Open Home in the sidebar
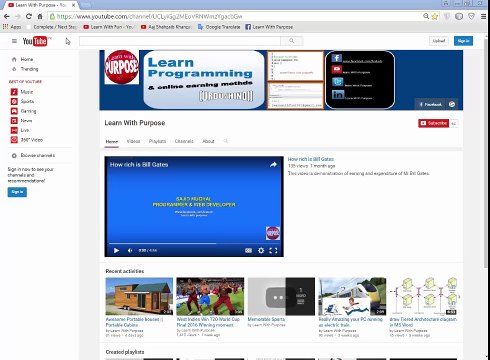Screen dimensions: 490x360 pos(22,59)
